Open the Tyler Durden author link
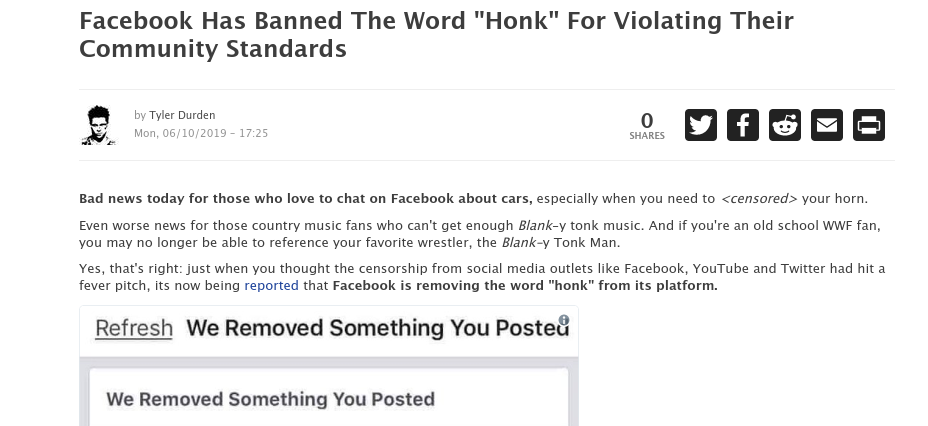 click(x=182, y=115)
